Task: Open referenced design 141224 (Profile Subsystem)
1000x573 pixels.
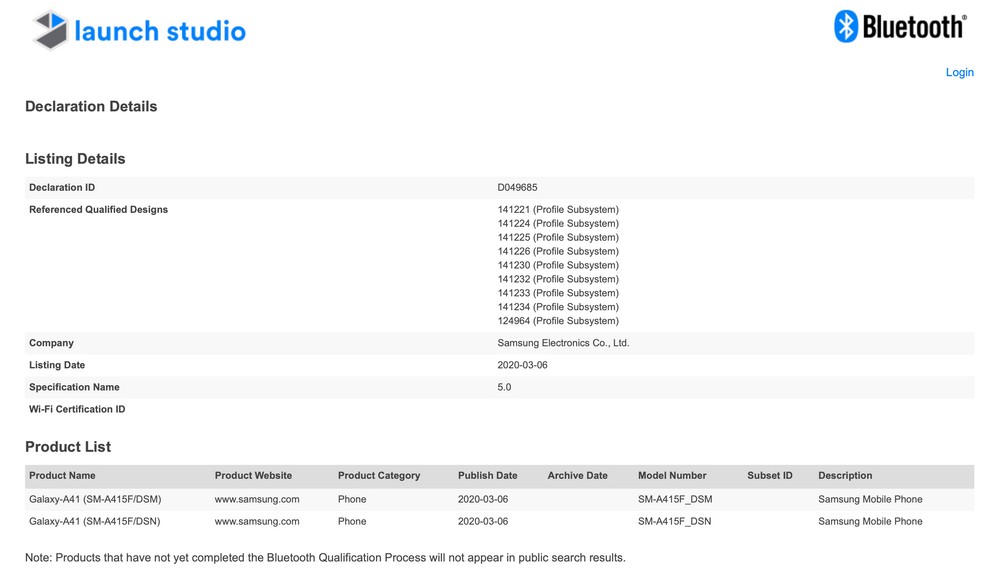Action: [x=558, y=224]
